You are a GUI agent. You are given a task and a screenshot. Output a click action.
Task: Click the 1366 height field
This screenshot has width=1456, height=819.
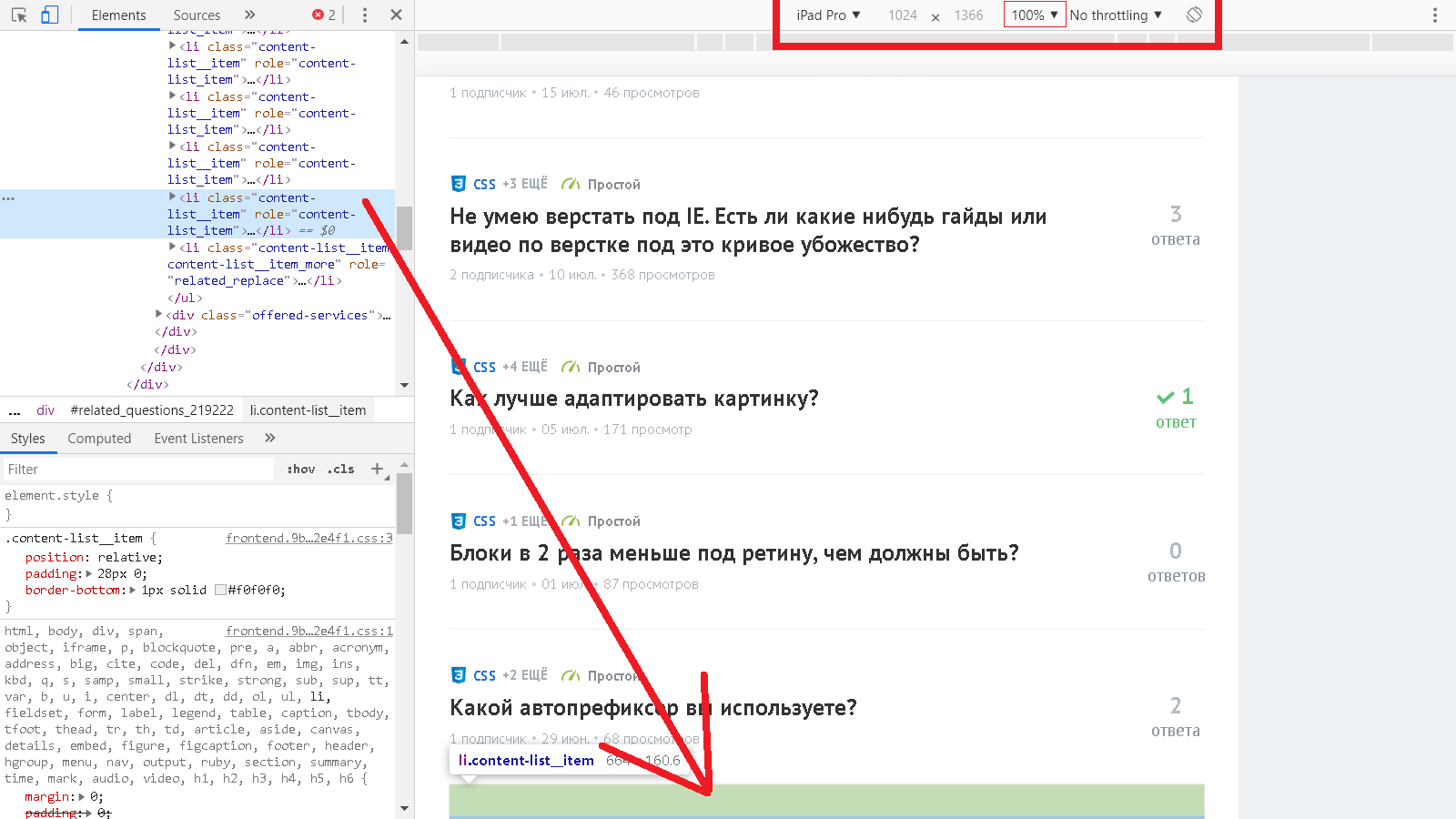(x=968, y=15)
